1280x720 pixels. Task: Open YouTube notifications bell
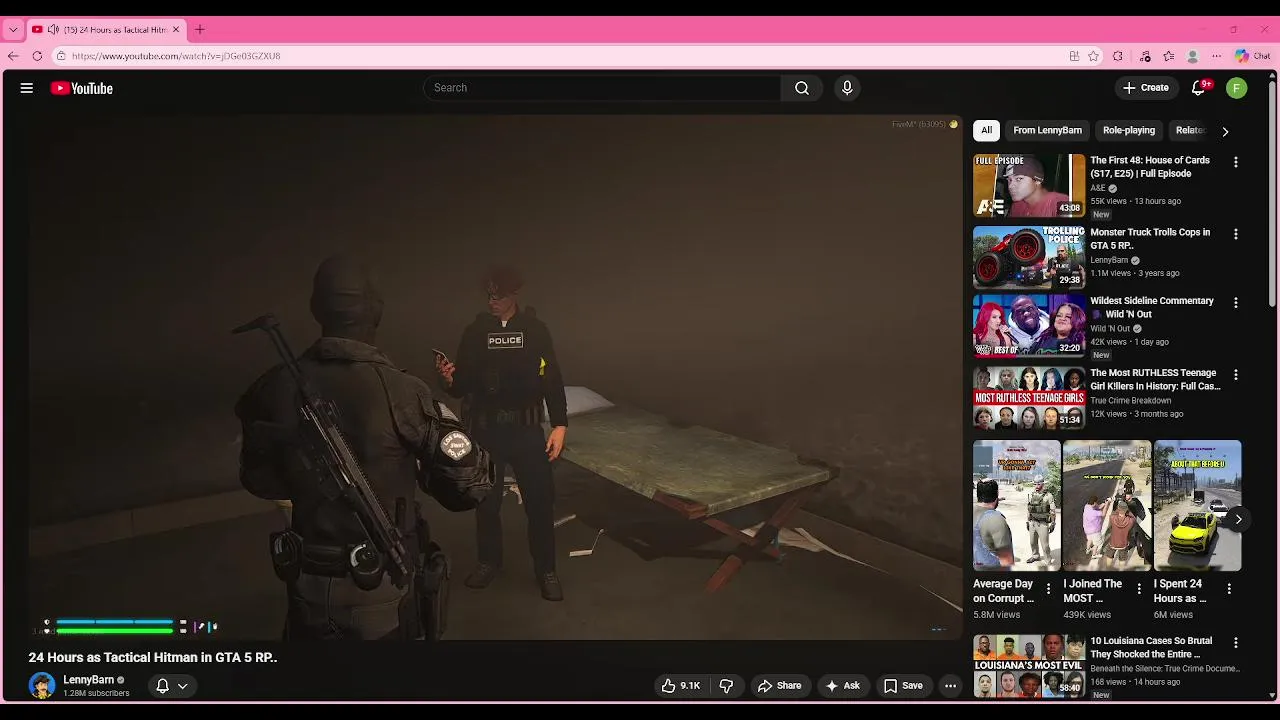coord(1199,88)
